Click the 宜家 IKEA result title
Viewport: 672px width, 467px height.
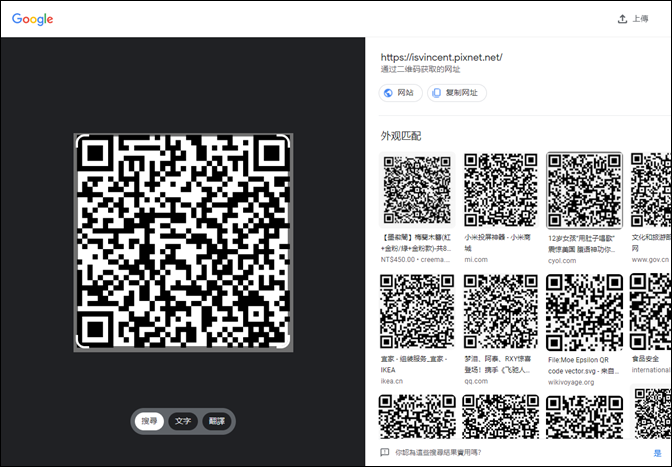tap(414, 364)
